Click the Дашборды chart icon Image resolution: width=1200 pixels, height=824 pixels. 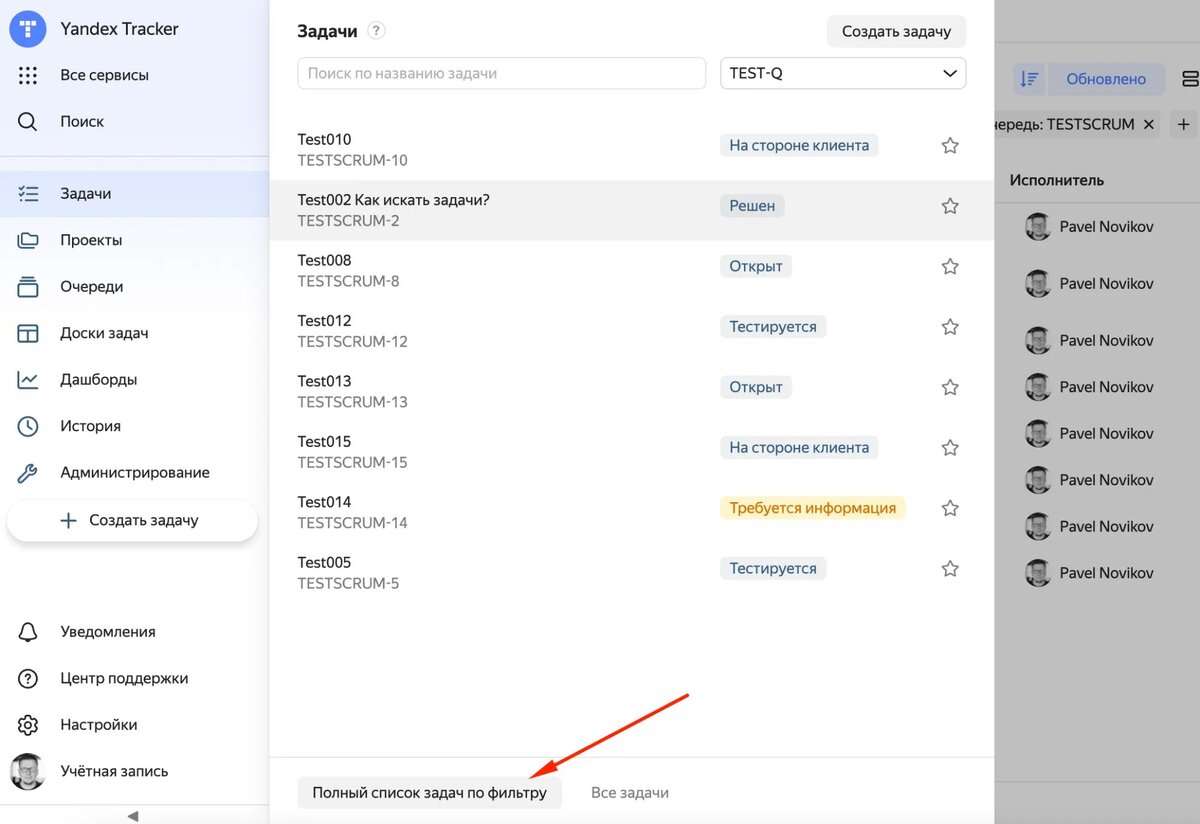[x=28, y=379]
